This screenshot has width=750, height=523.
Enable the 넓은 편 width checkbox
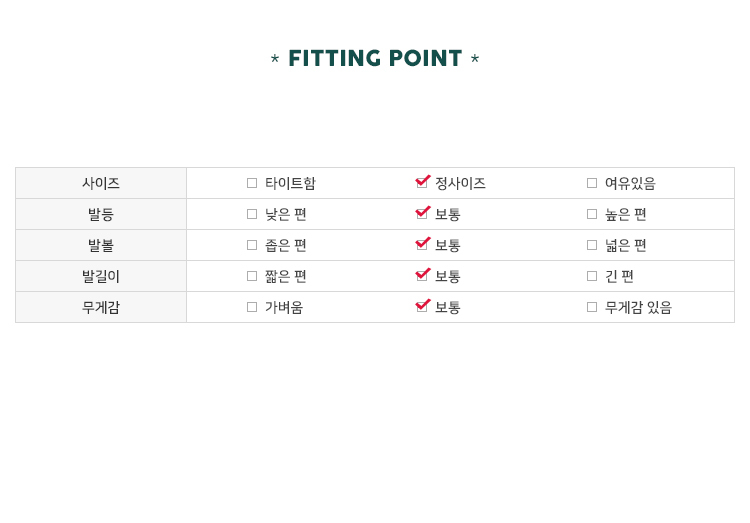(x=592, y=245)
